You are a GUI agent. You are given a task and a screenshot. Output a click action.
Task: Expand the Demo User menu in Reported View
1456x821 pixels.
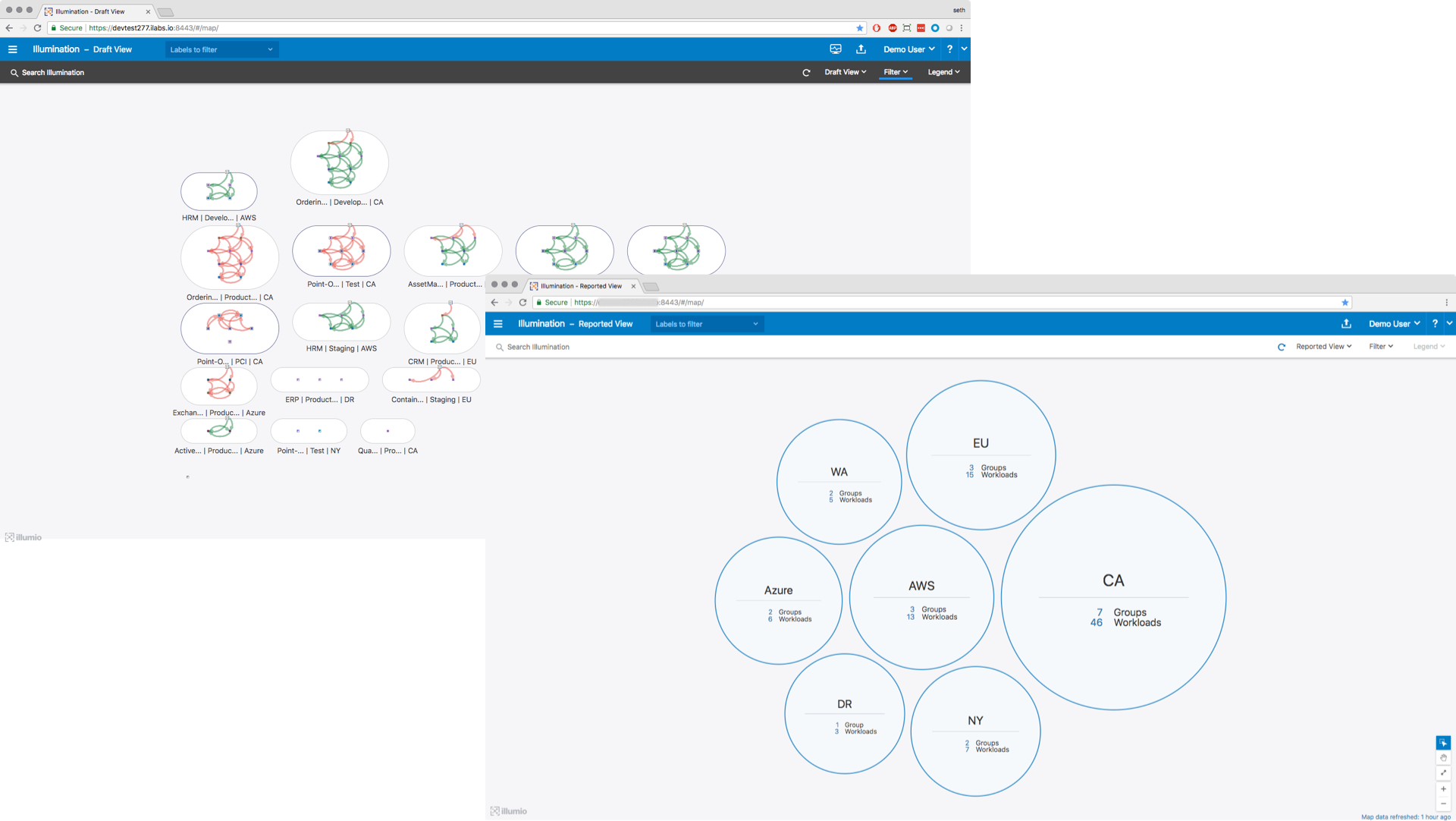coord(1394,324)
